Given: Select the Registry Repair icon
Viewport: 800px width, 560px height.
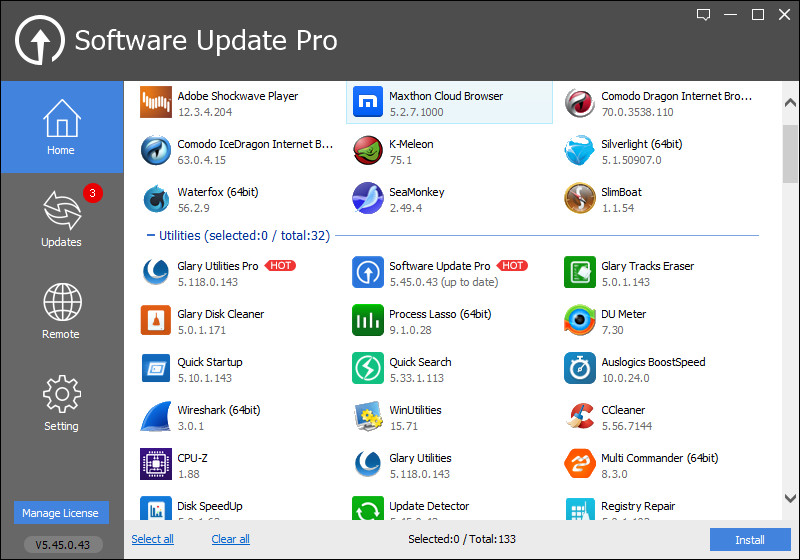Looking at the screenshot, I should click(x=580, y=508).
